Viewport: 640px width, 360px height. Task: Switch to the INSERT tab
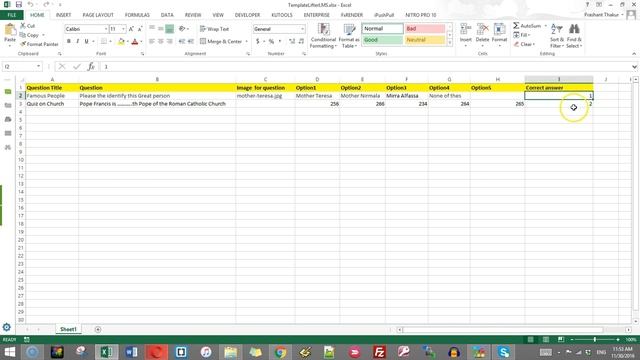[63, 15]
